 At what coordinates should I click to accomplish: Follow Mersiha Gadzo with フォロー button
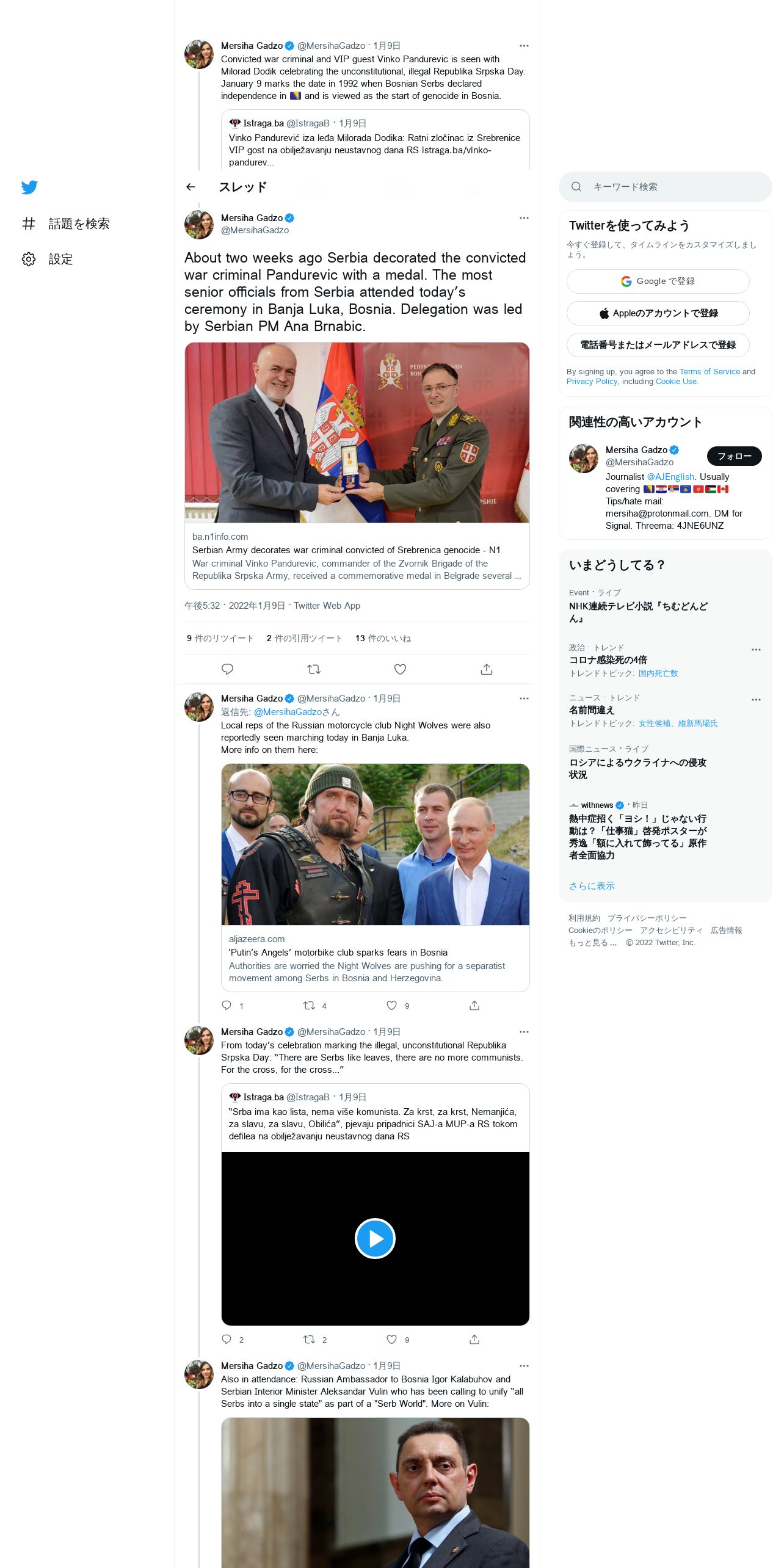pos(735,456)
